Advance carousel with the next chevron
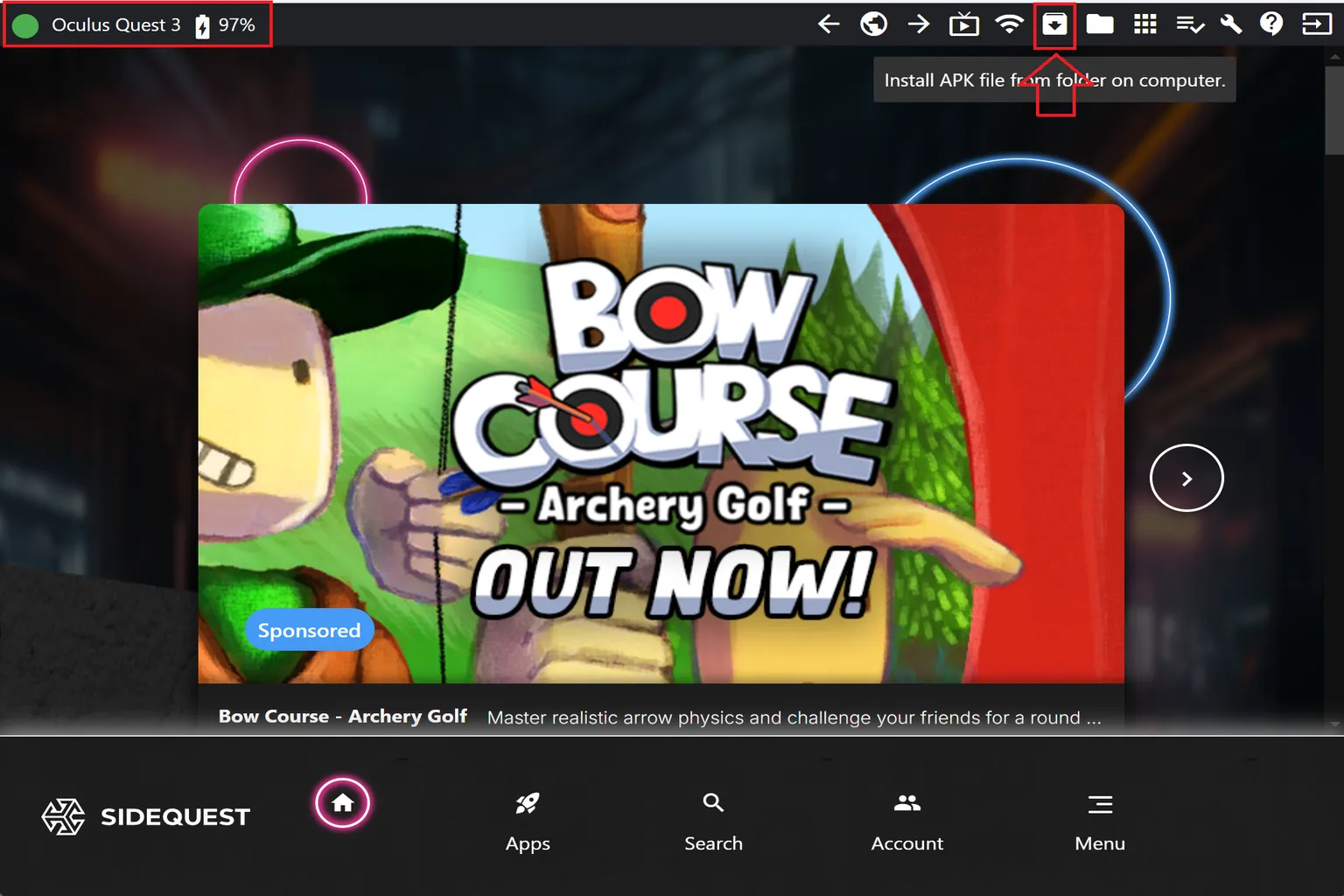 pos(1186,479)
